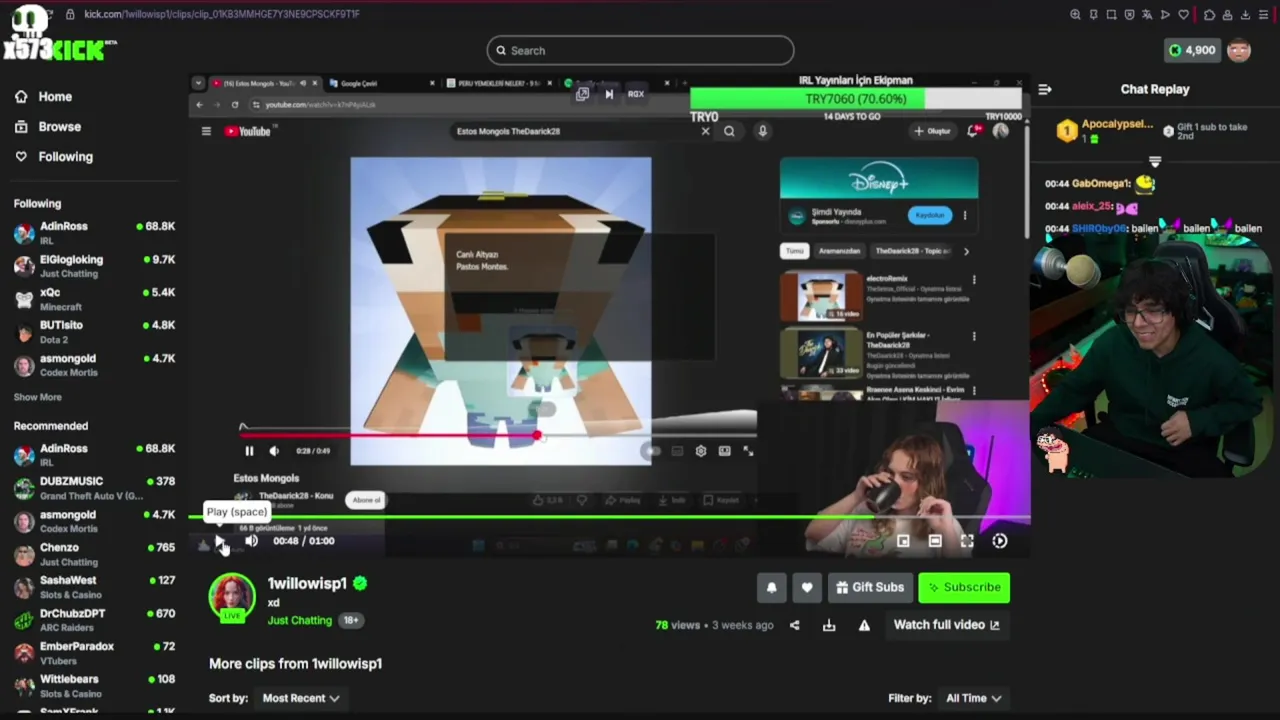
Task: Open the browser extensions cube icon
Action: click(x=1209, y=14)
